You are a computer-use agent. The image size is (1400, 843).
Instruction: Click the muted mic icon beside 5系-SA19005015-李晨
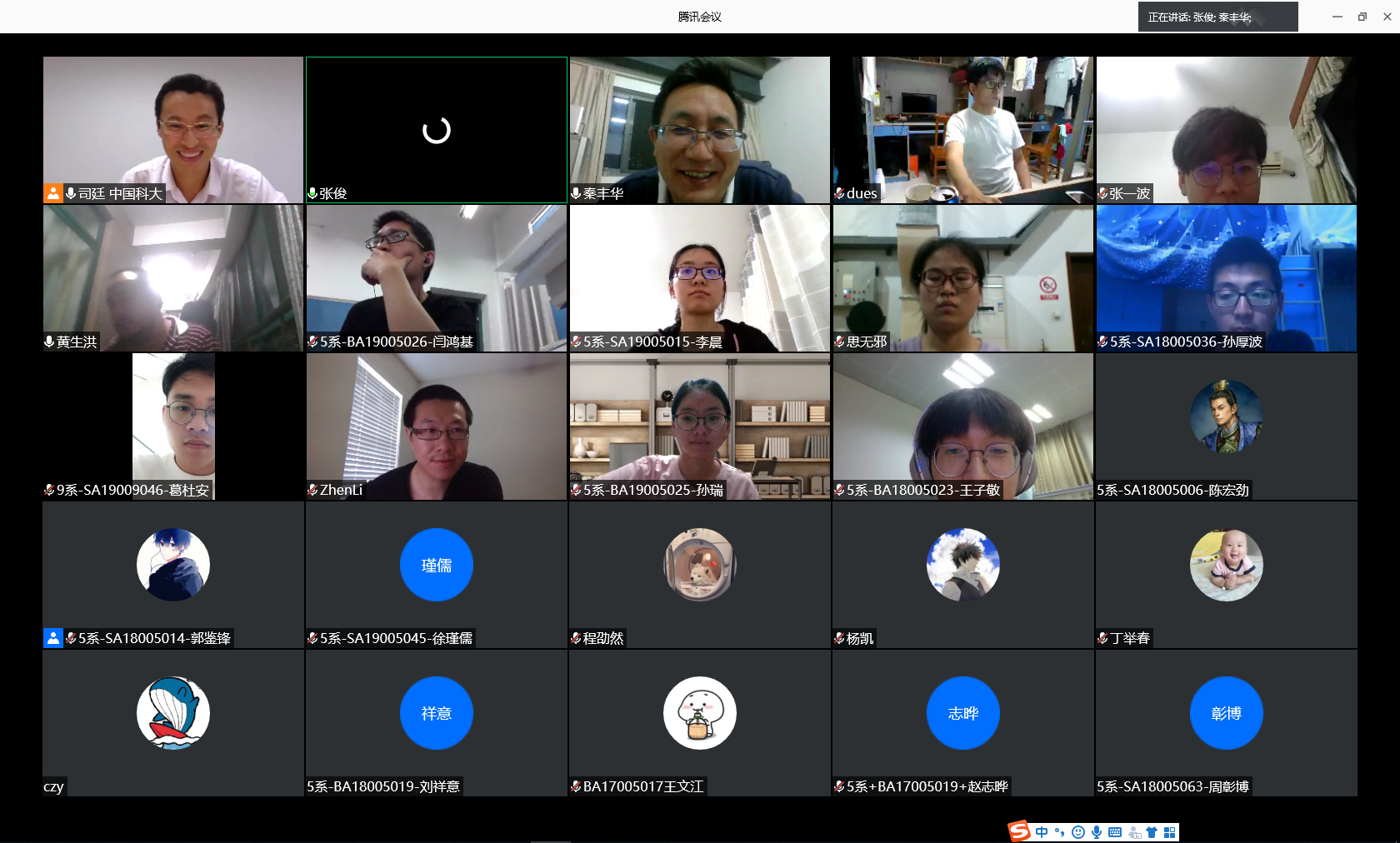tap(576, 342)
